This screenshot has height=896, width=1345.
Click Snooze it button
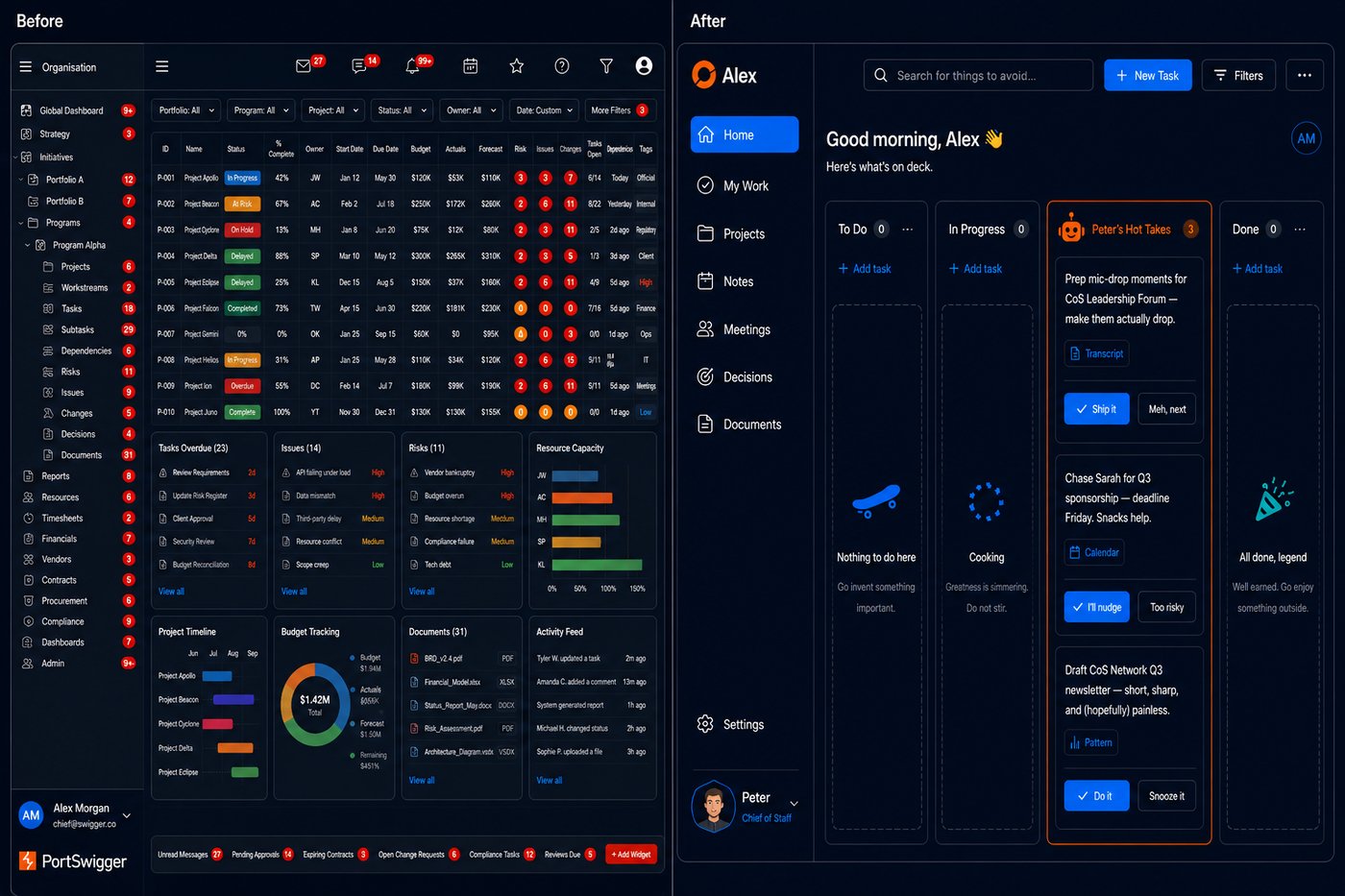pyautogui.click(x=1166, y=796)
